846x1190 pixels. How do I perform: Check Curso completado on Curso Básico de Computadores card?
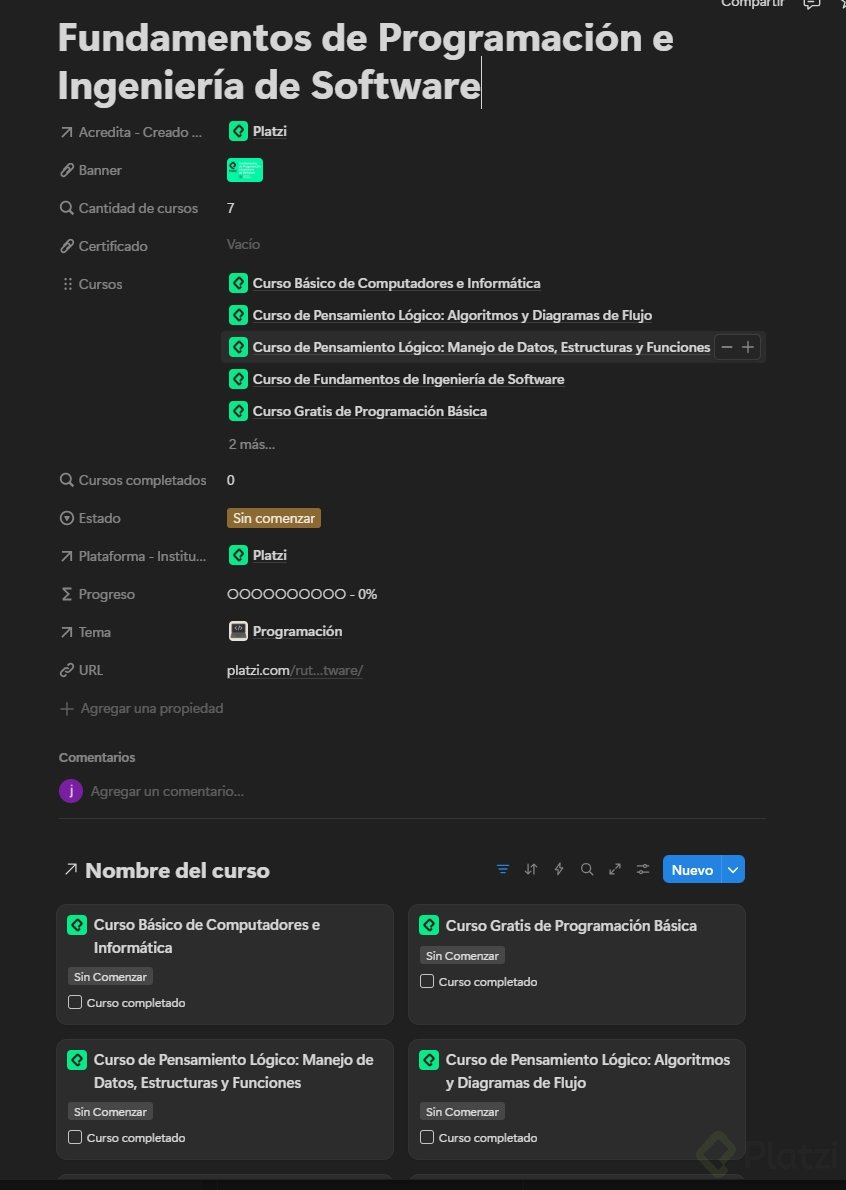click(75, 1002)
